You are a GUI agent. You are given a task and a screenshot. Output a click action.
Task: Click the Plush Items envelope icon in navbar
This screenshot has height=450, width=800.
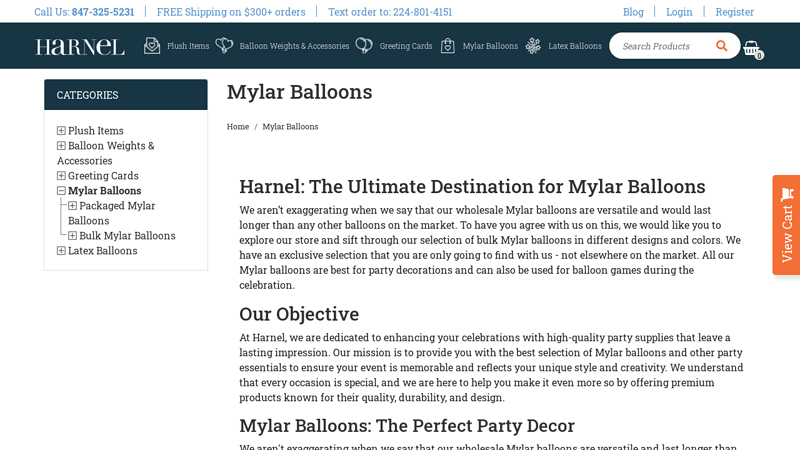click(x=152, y=46)
